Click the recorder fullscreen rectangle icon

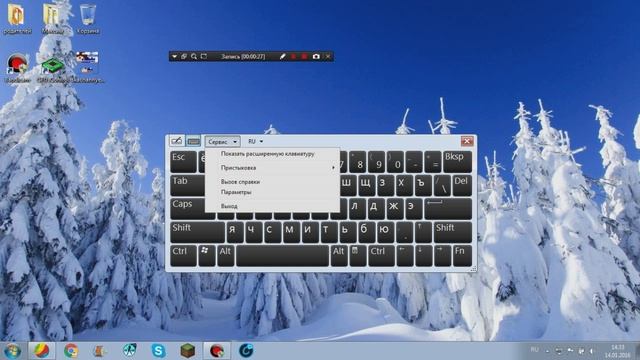point(204,56)
